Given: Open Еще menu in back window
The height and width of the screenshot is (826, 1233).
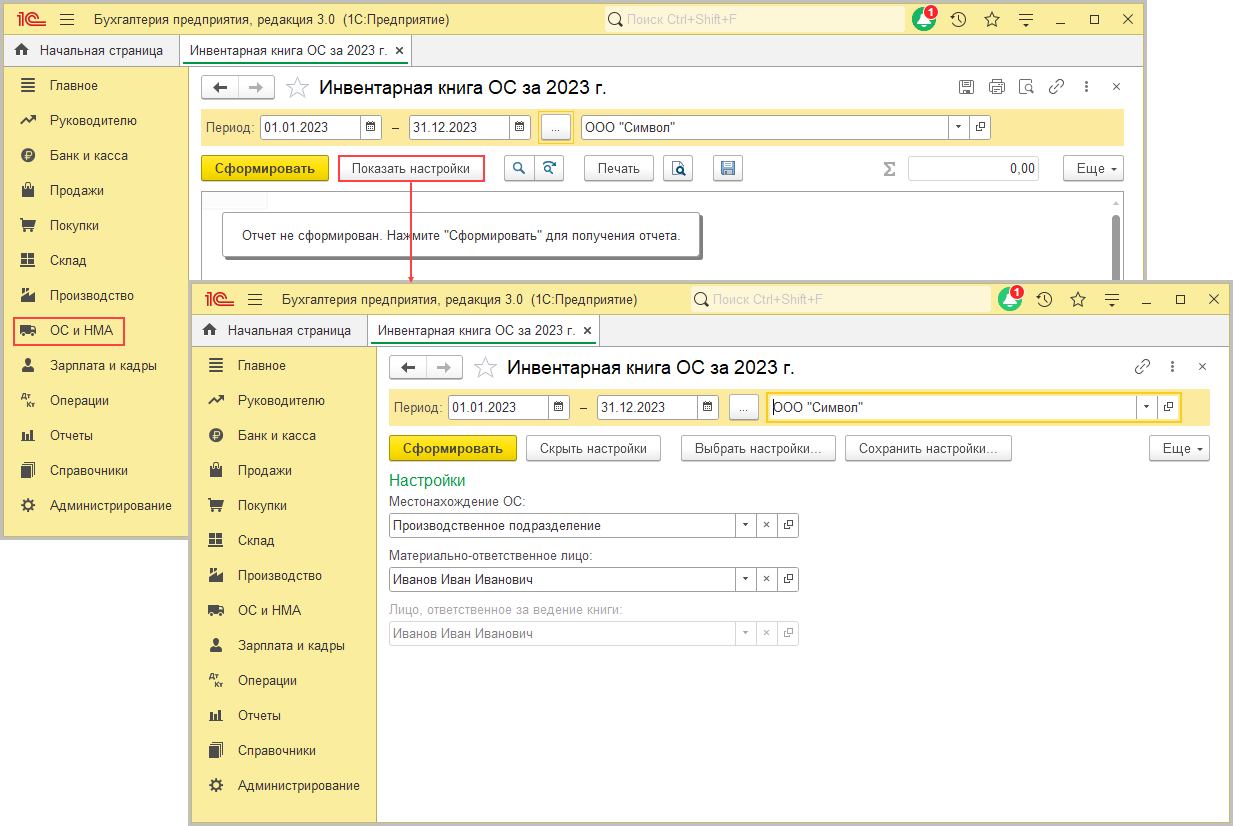Looking at the screenshot, I should (1093, 168).
